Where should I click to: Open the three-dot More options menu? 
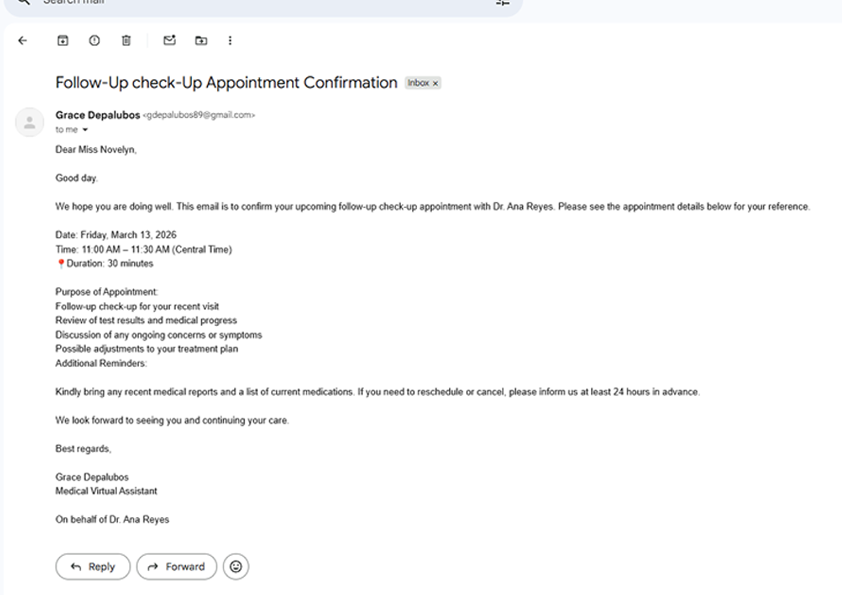pos(230,40)
